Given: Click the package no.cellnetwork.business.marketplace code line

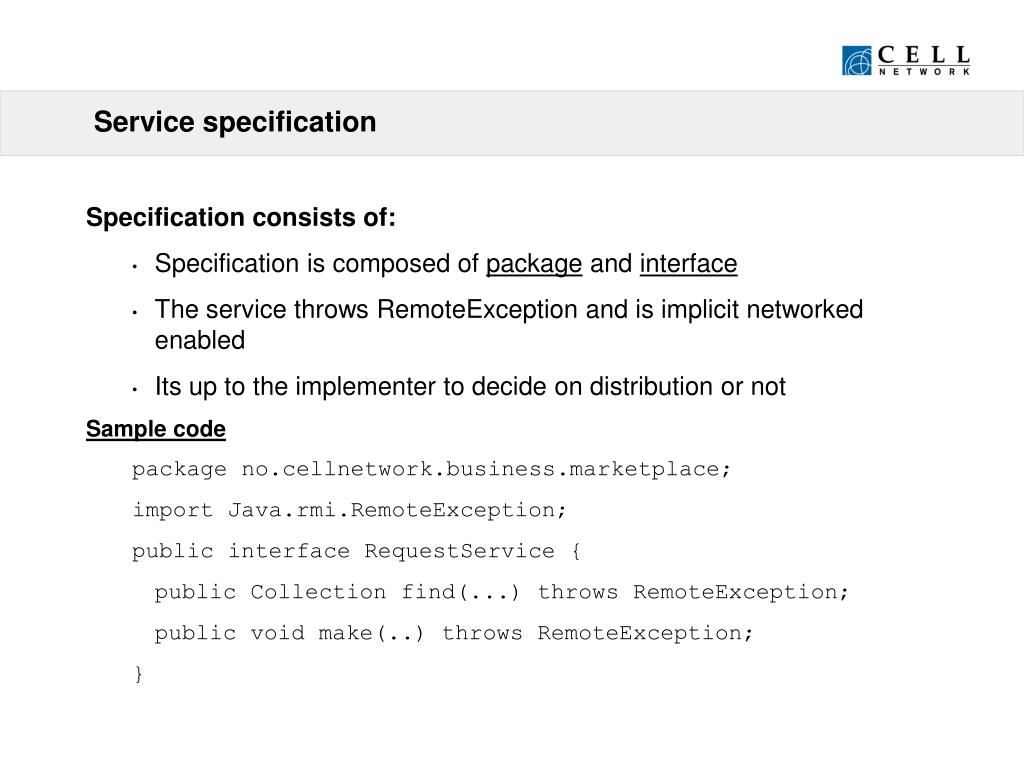Looking at the screenshot, I should pyautogui.click(x=431, y=470).
